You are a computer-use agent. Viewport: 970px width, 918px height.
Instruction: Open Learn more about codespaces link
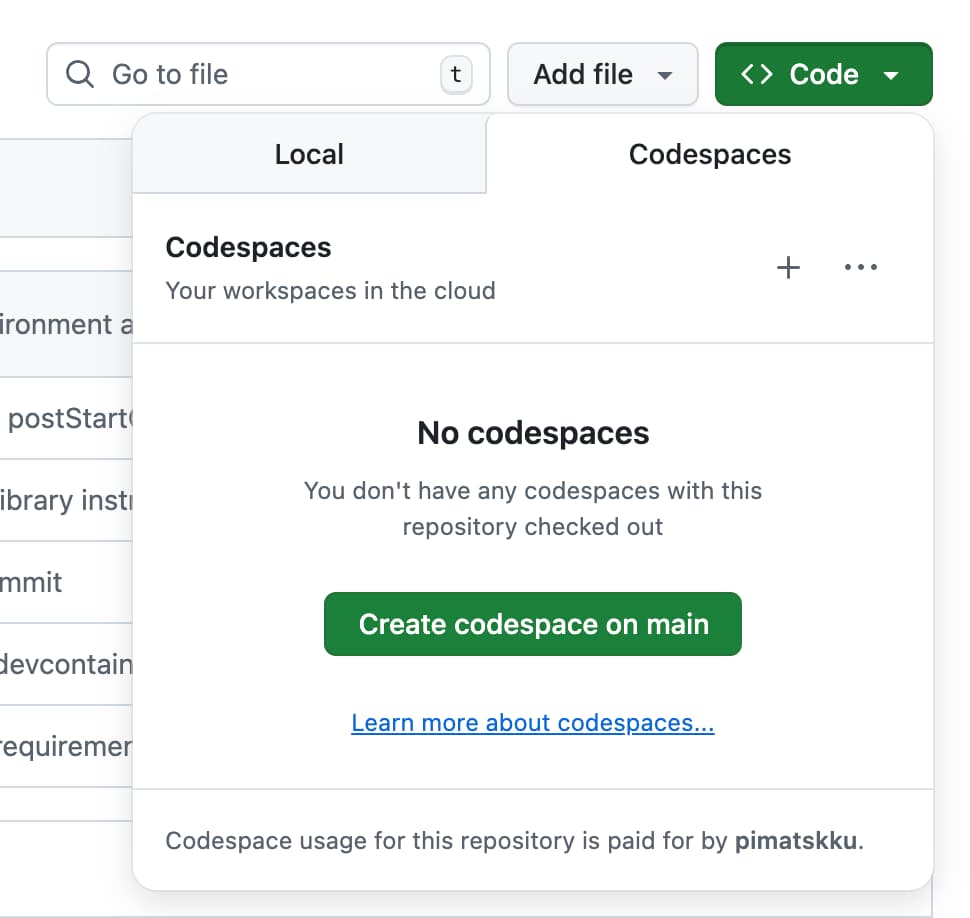tap(533, 723)
